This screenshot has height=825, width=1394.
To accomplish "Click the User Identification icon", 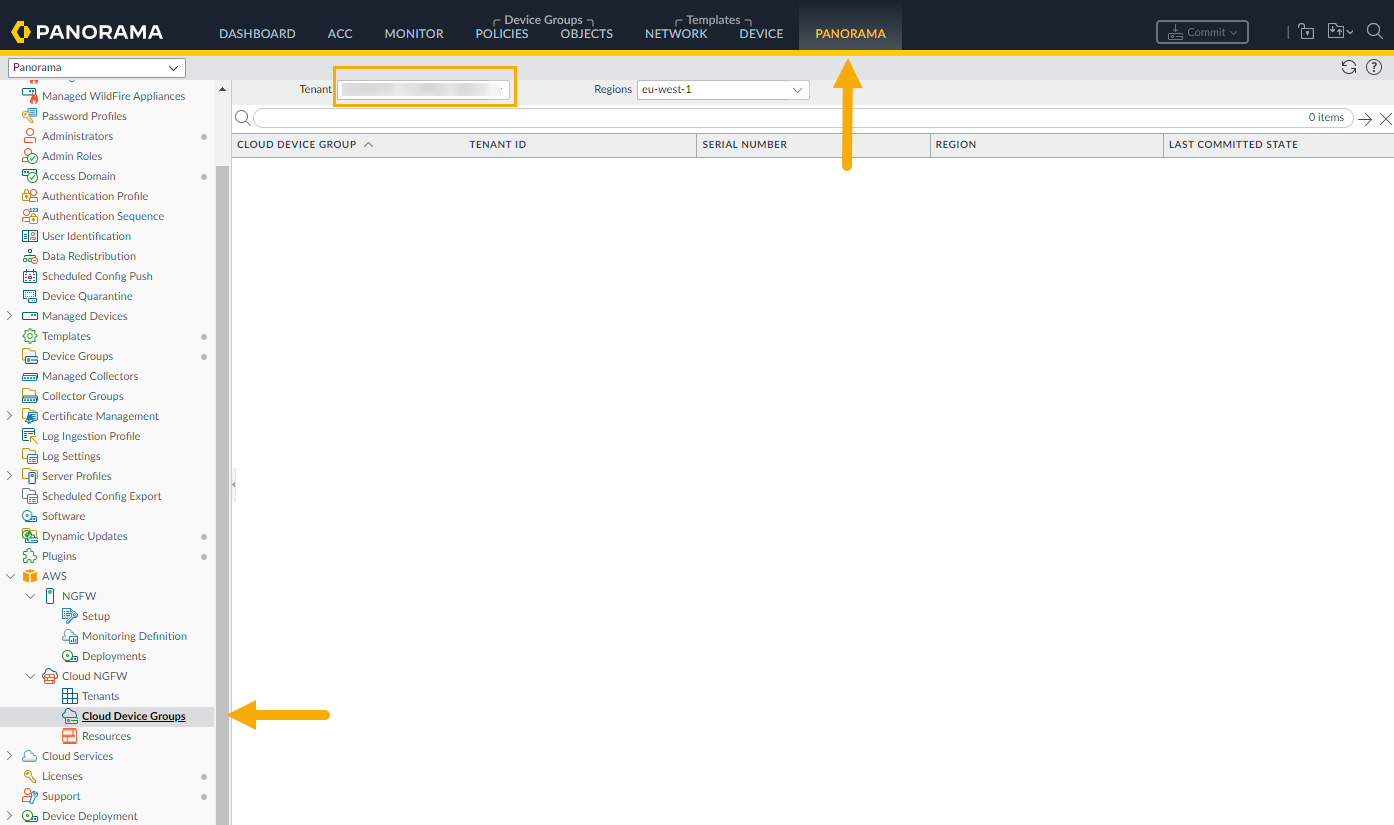I will pos(30,236).
